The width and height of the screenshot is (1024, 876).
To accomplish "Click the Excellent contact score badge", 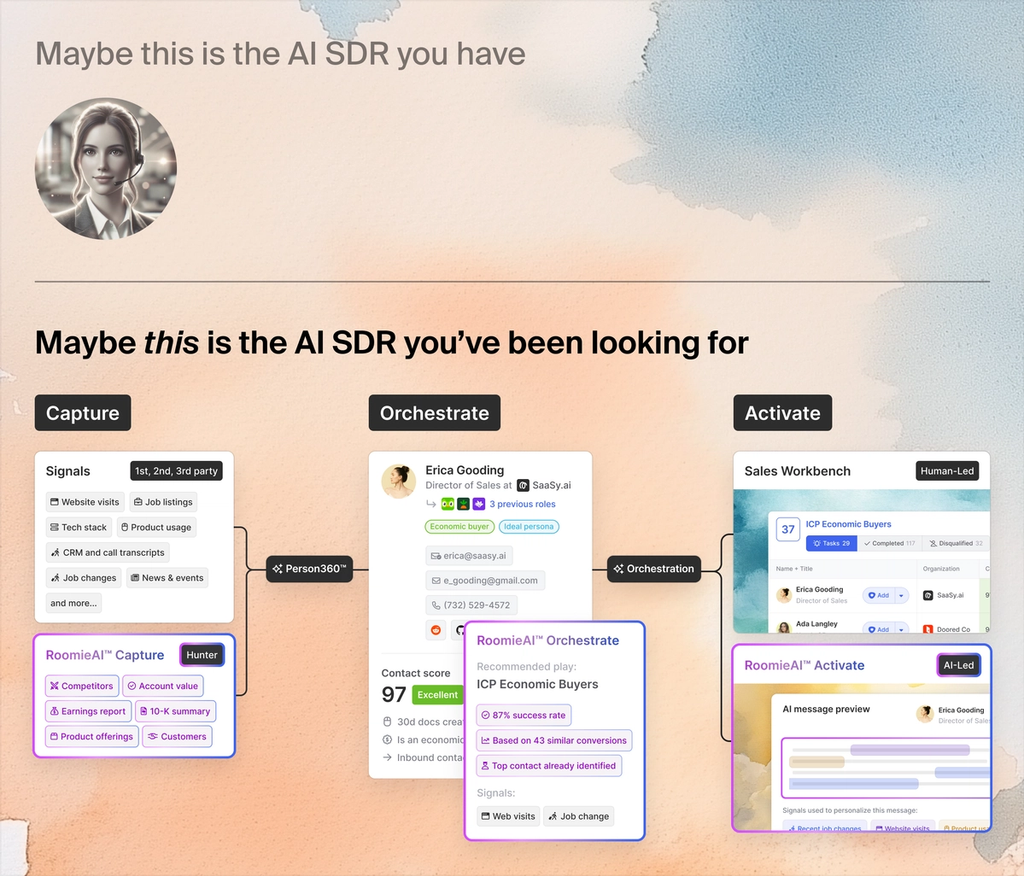I will point(437,694).
